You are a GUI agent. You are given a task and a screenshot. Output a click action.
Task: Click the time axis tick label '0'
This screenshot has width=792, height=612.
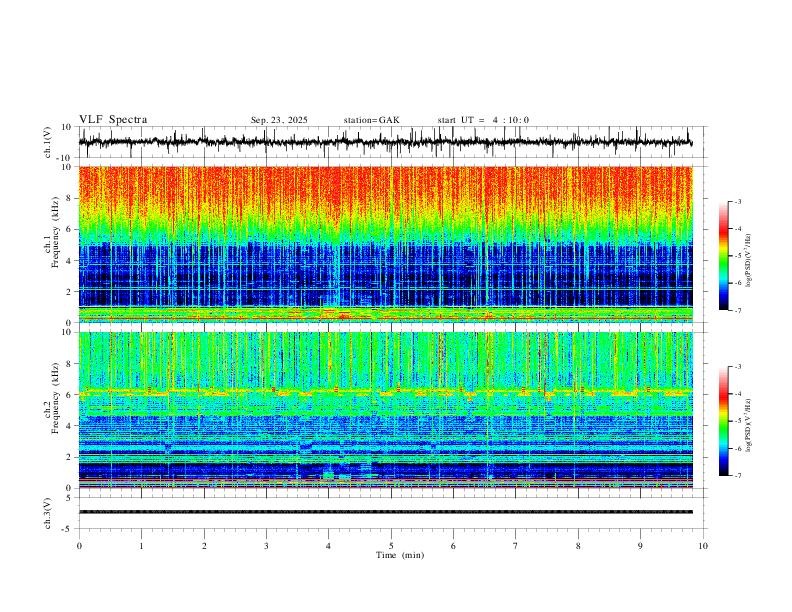click(79, 546)
